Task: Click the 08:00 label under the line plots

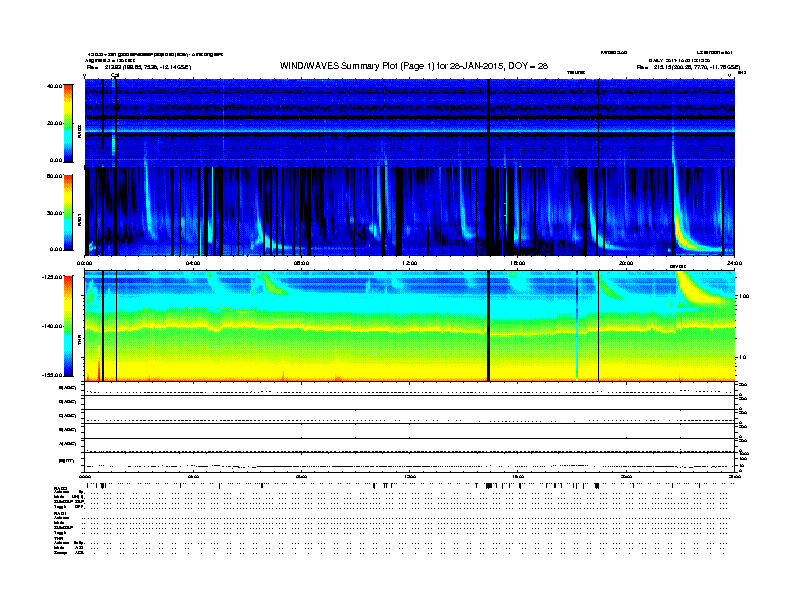Action: (301, 477)
